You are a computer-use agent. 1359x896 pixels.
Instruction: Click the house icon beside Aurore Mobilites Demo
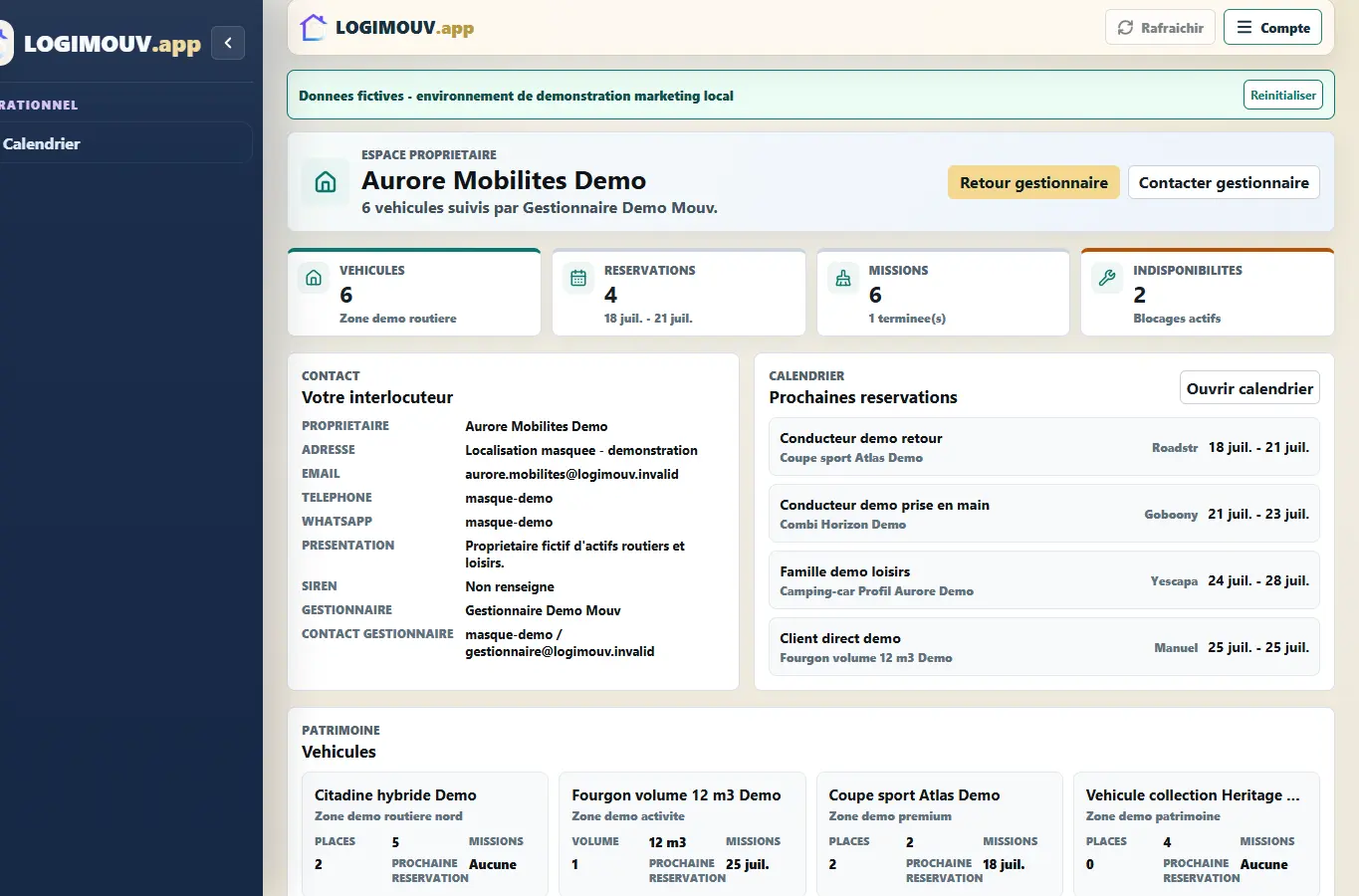point(326,182)
